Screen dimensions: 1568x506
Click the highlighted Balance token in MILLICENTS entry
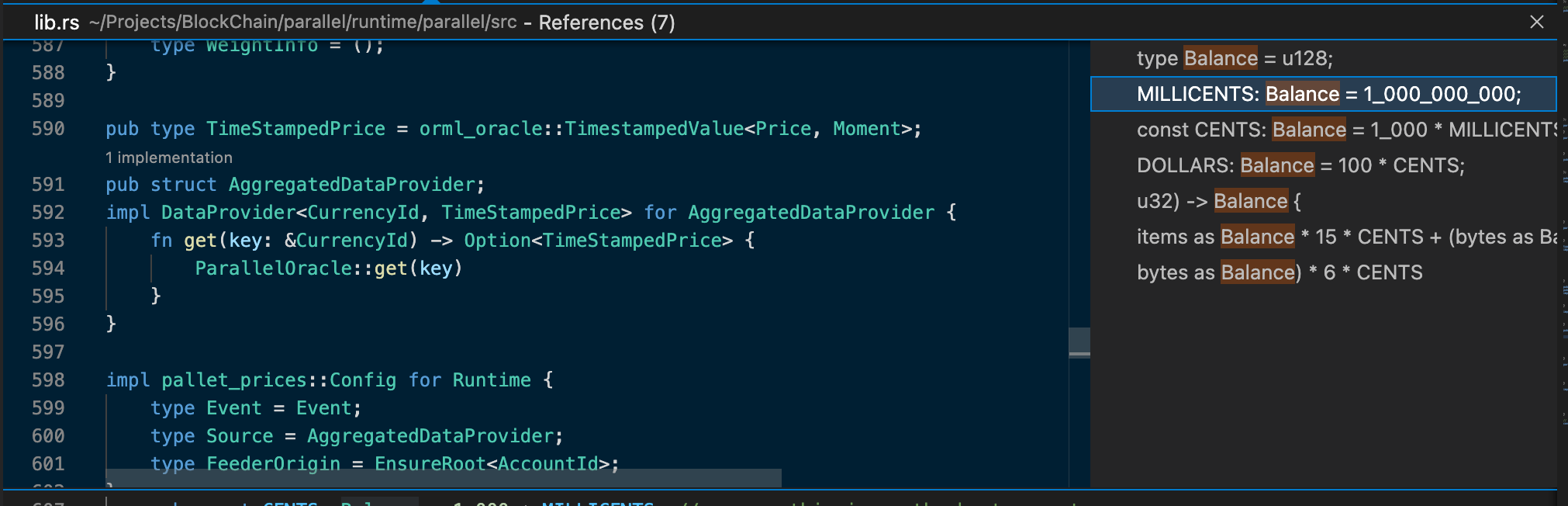coord(1302,94)
